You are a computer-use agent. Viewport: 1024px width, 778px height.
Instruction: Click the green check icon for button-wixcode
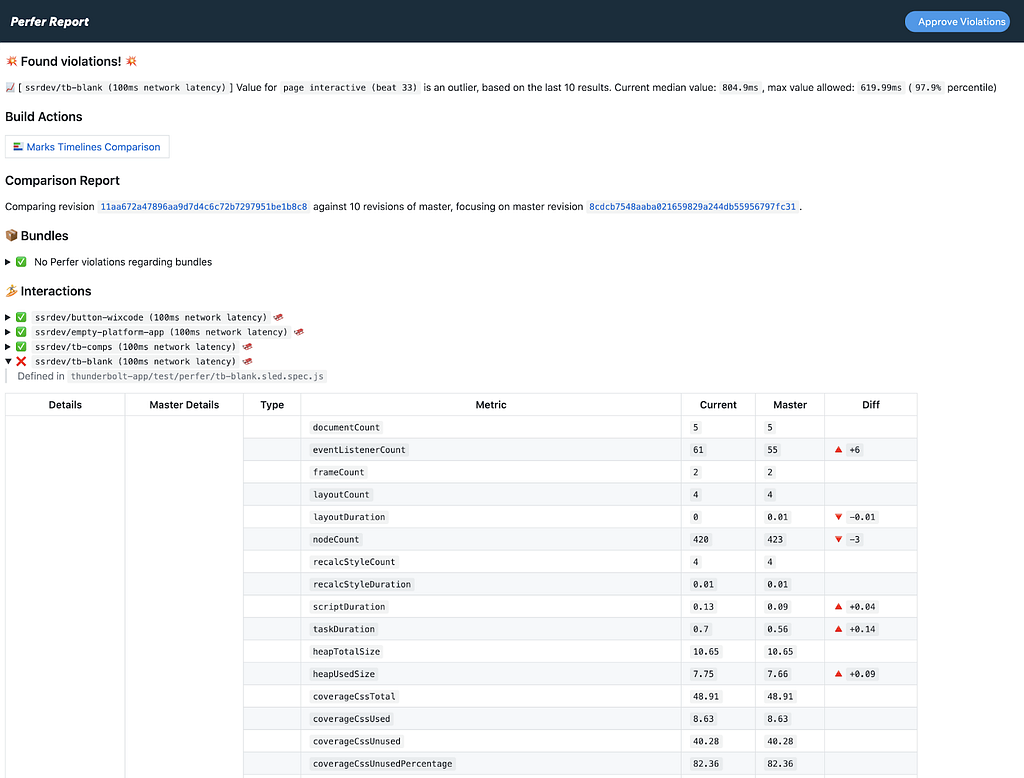[22, 317]
